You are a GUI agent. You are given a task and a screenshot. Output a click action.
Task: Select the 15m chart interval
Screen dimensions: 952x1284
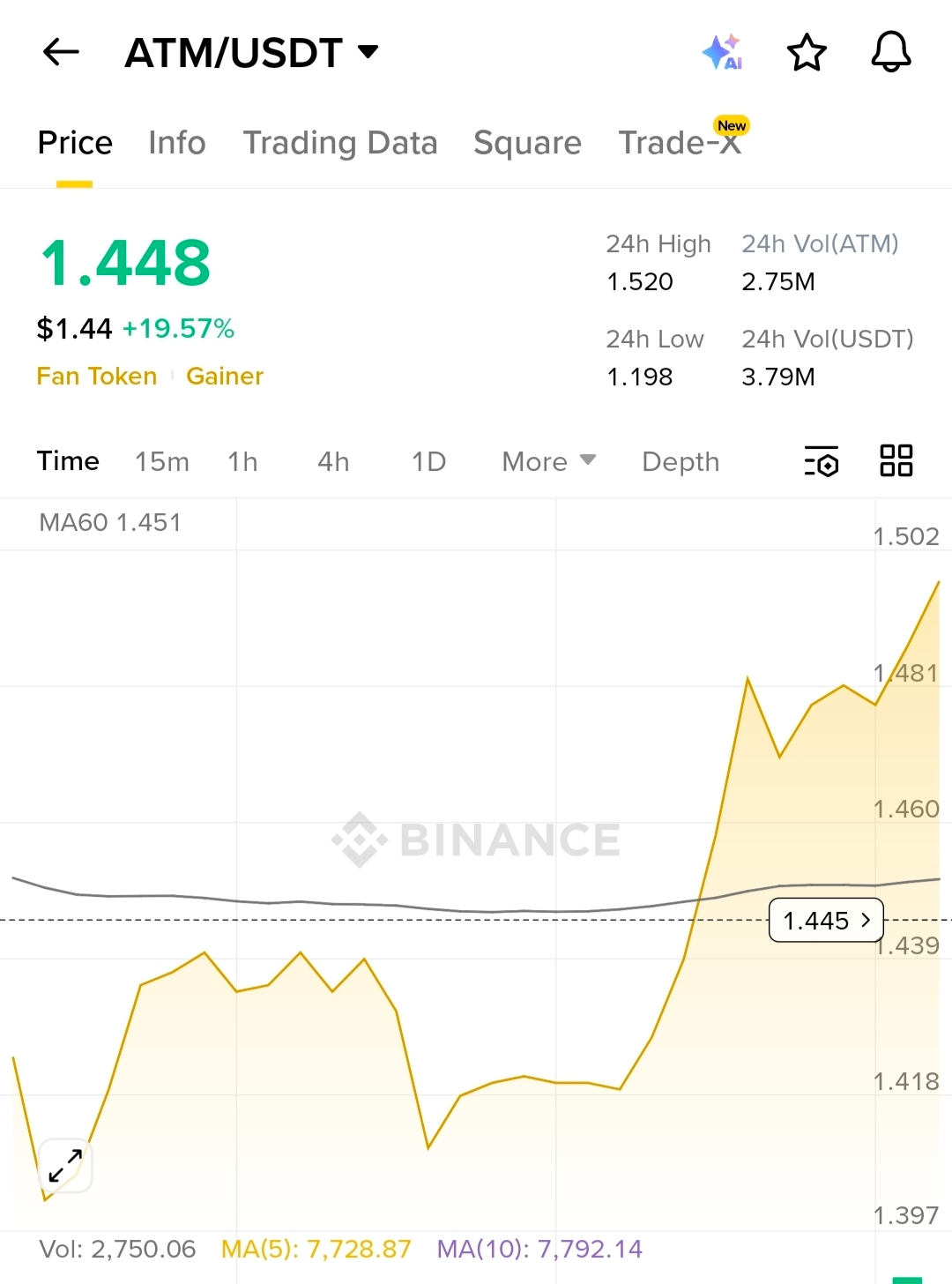pos(162,461)
